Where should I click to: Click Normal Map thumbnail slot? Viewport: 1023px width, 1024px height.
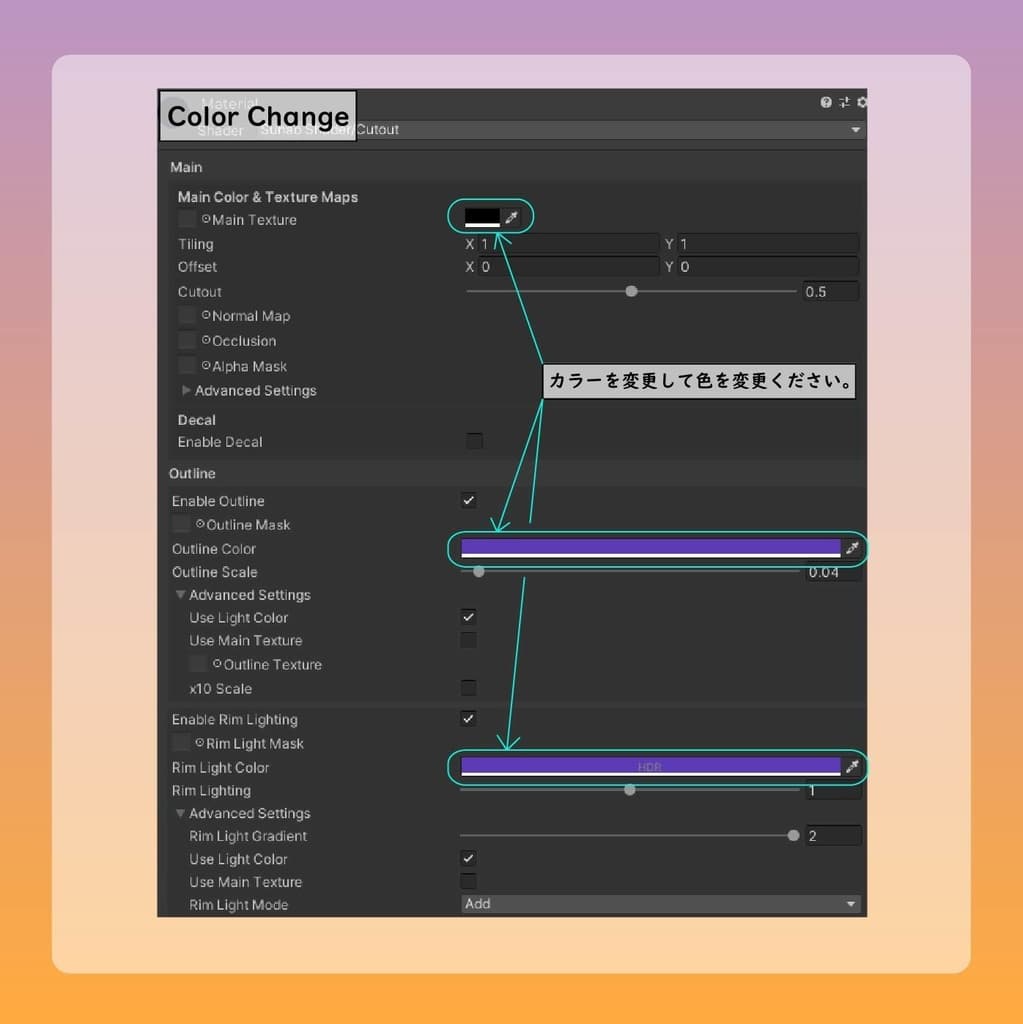[x=187, y=316]
